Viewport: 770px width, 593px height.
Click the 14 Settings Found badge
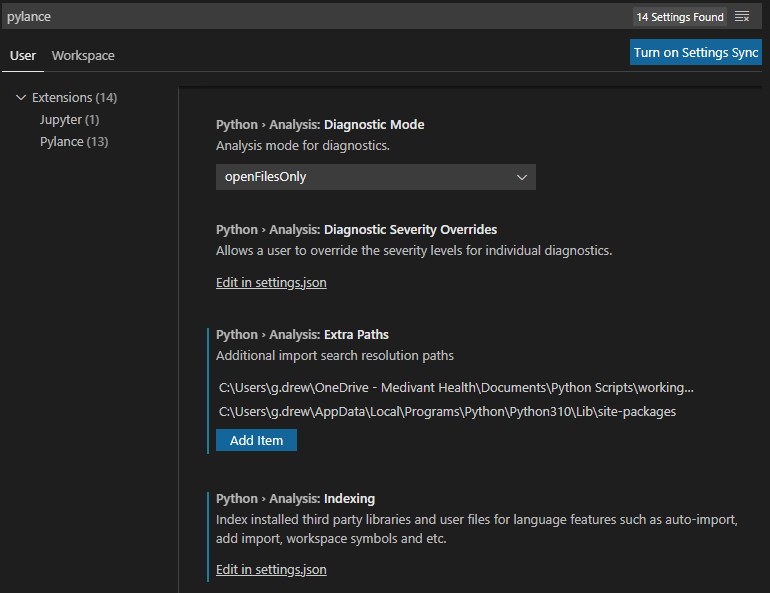click(680, 17)
